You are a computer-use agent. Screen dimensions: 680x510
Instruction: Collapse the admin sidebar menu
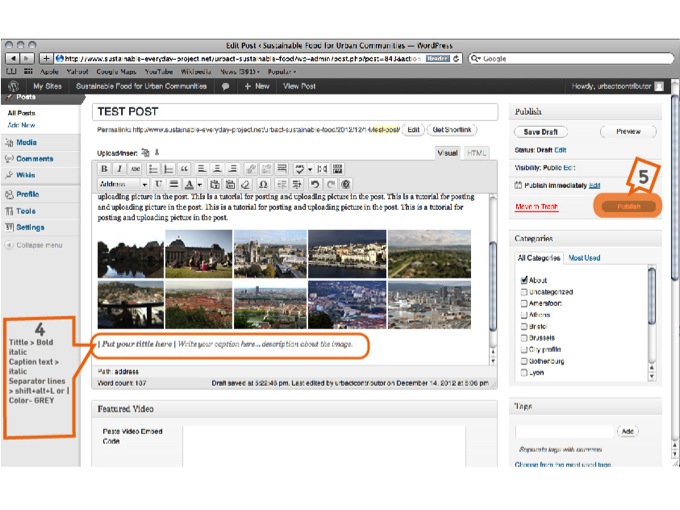click(x=34, y=245)
